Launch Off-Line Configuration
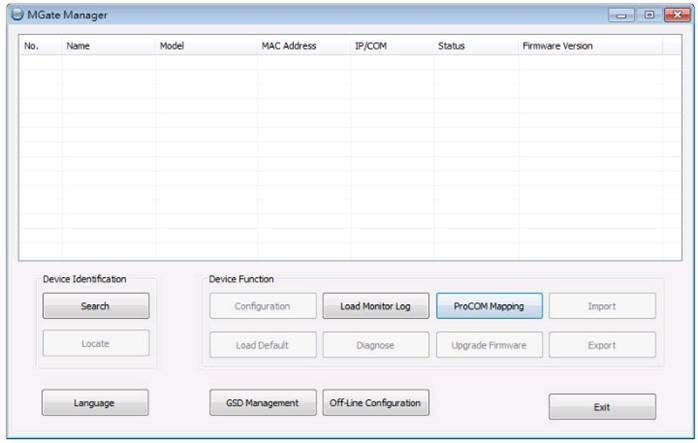 tap(376, 403)
